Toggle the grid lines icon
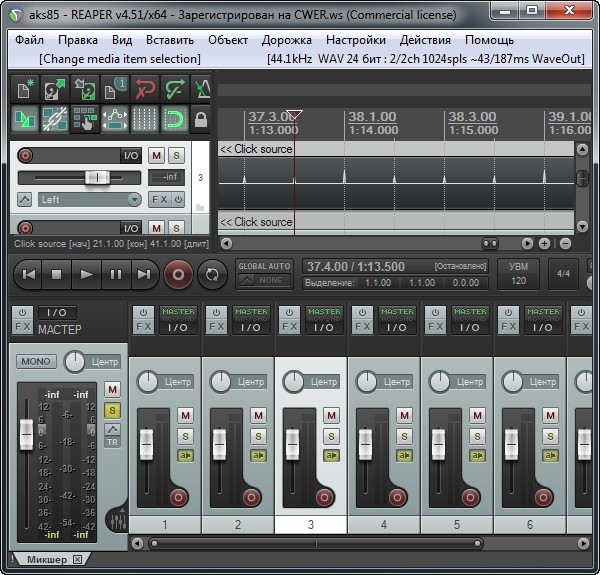Screen dimensions: 600x575 [x=145, y=121]
